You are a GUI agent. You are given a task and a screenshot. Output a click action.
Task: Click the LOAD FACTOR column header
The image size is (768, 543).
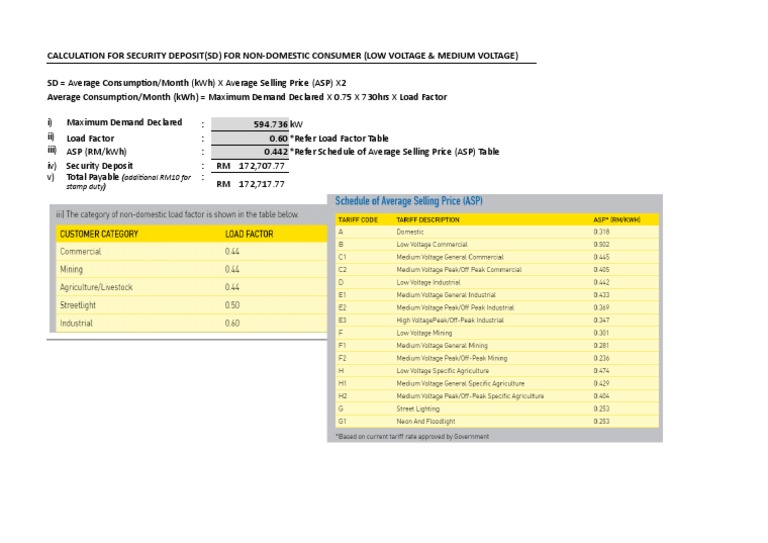pyautogui.click(x=249, y=234)
